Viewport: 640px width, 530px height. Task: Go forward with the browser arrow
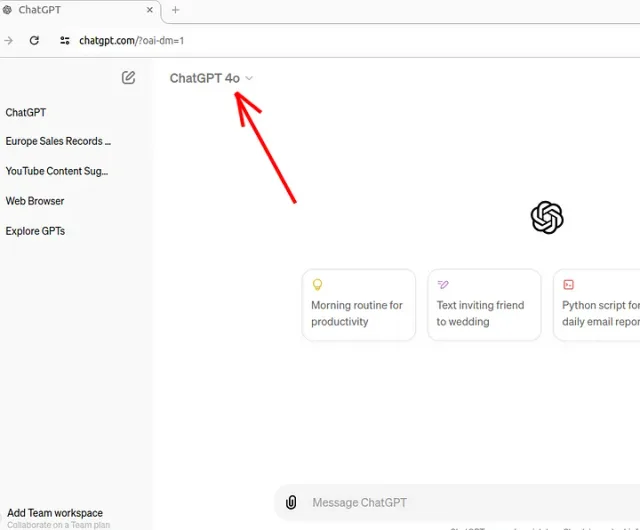click(x=9, y=40)
